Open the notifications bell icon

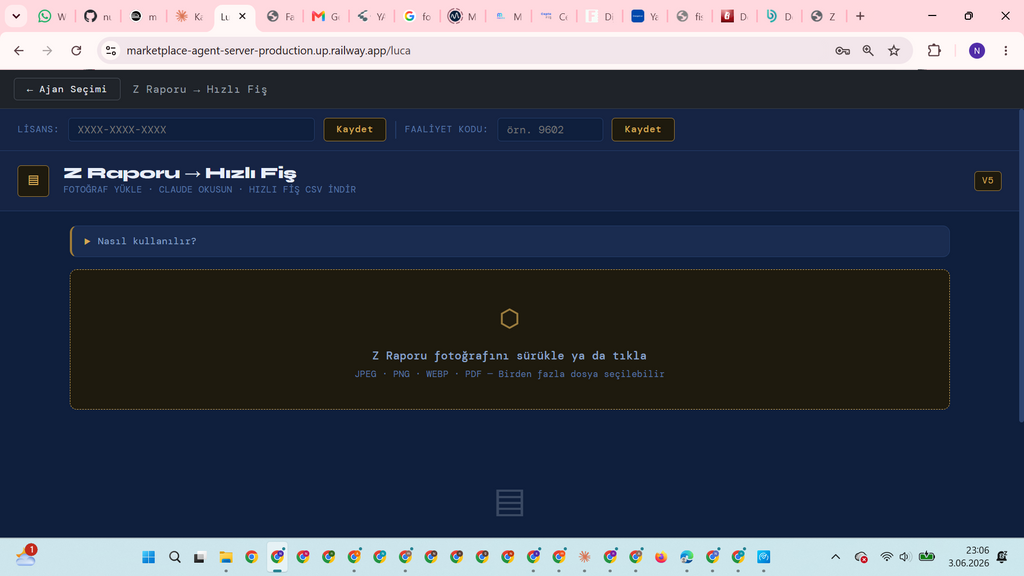(x=1002, y=557)
